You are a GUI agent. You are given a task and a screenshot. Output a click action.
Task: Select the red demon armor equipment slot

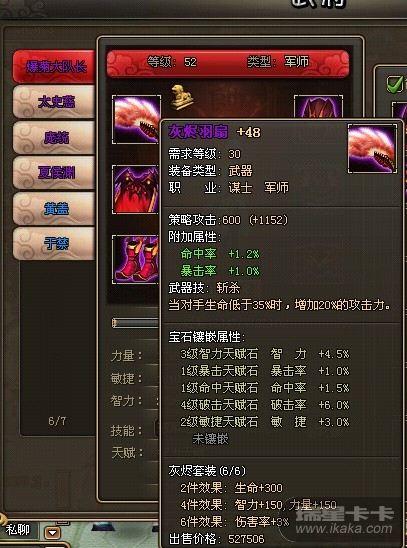pos(136,189)
